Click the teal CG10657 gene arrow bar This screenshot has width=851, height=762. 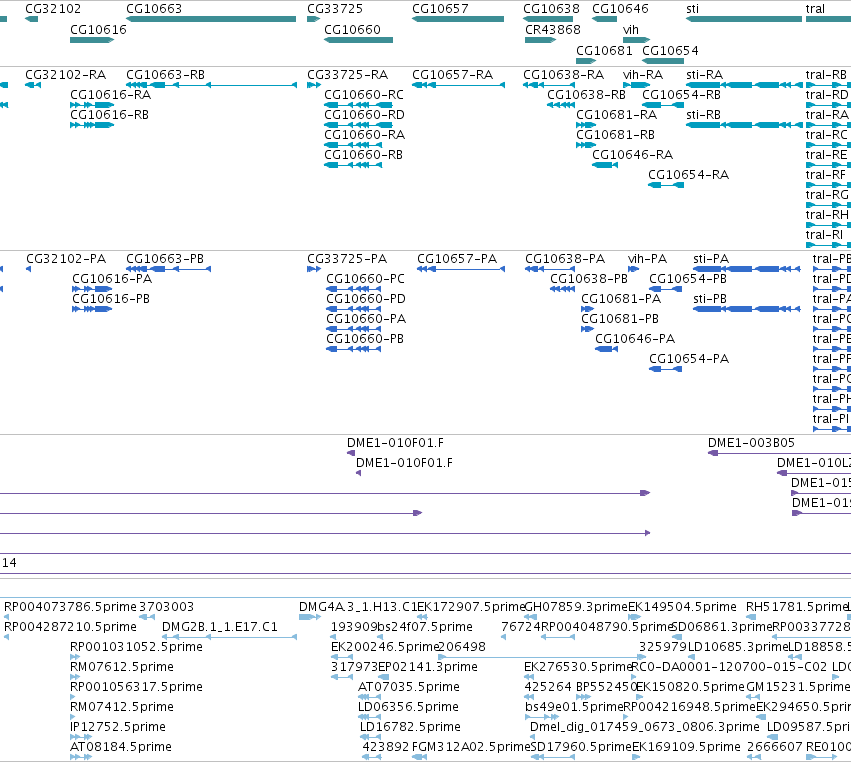[458, 19]
